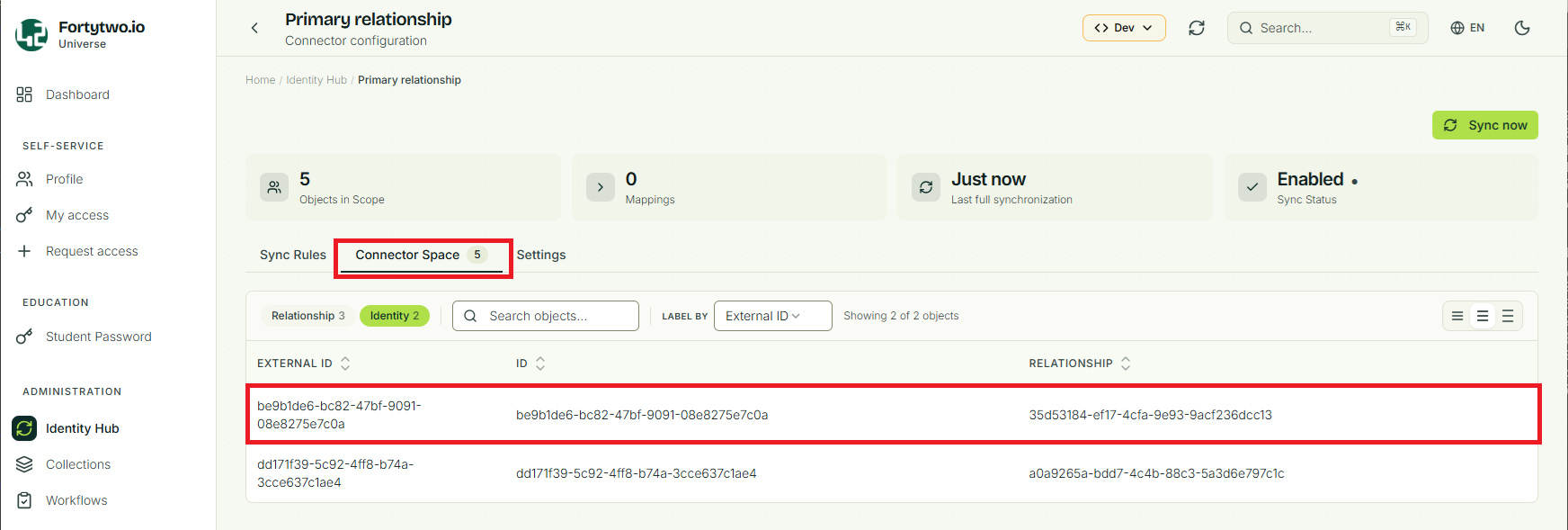Click the My access key icon
The width and height of the screenshot is (1568, 530).
coord(24,215)
